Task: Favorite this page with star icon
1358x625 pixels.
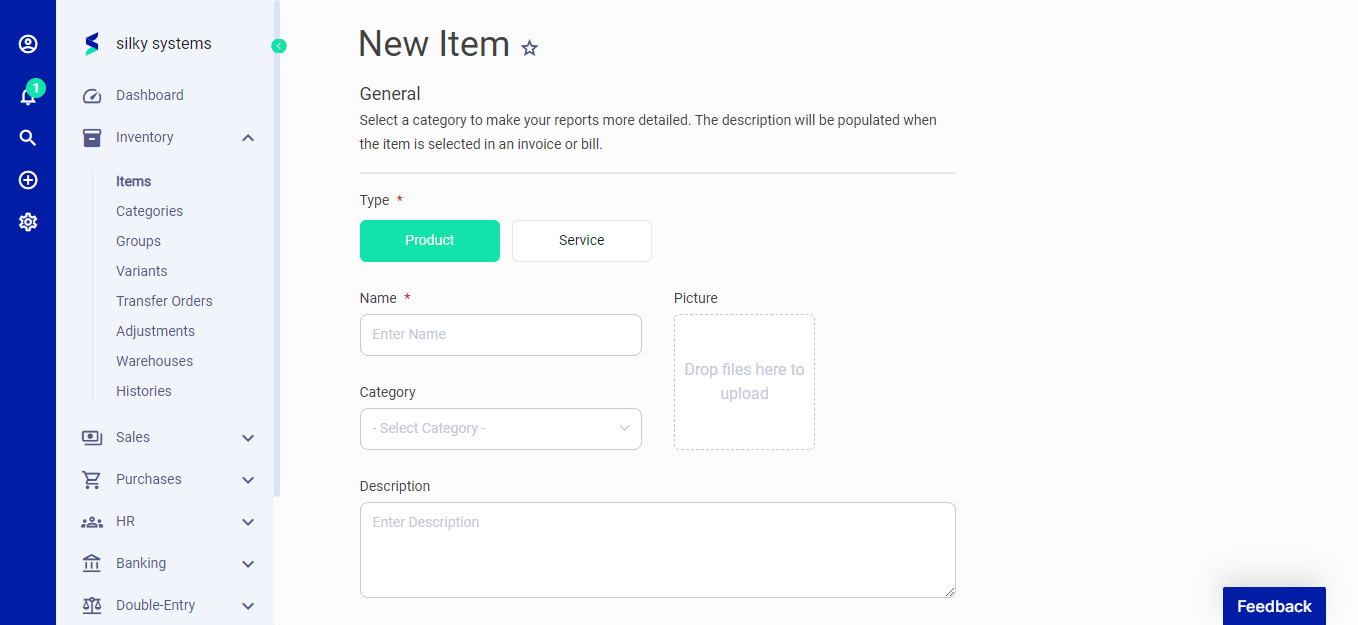Action: [x=530, y=48]
